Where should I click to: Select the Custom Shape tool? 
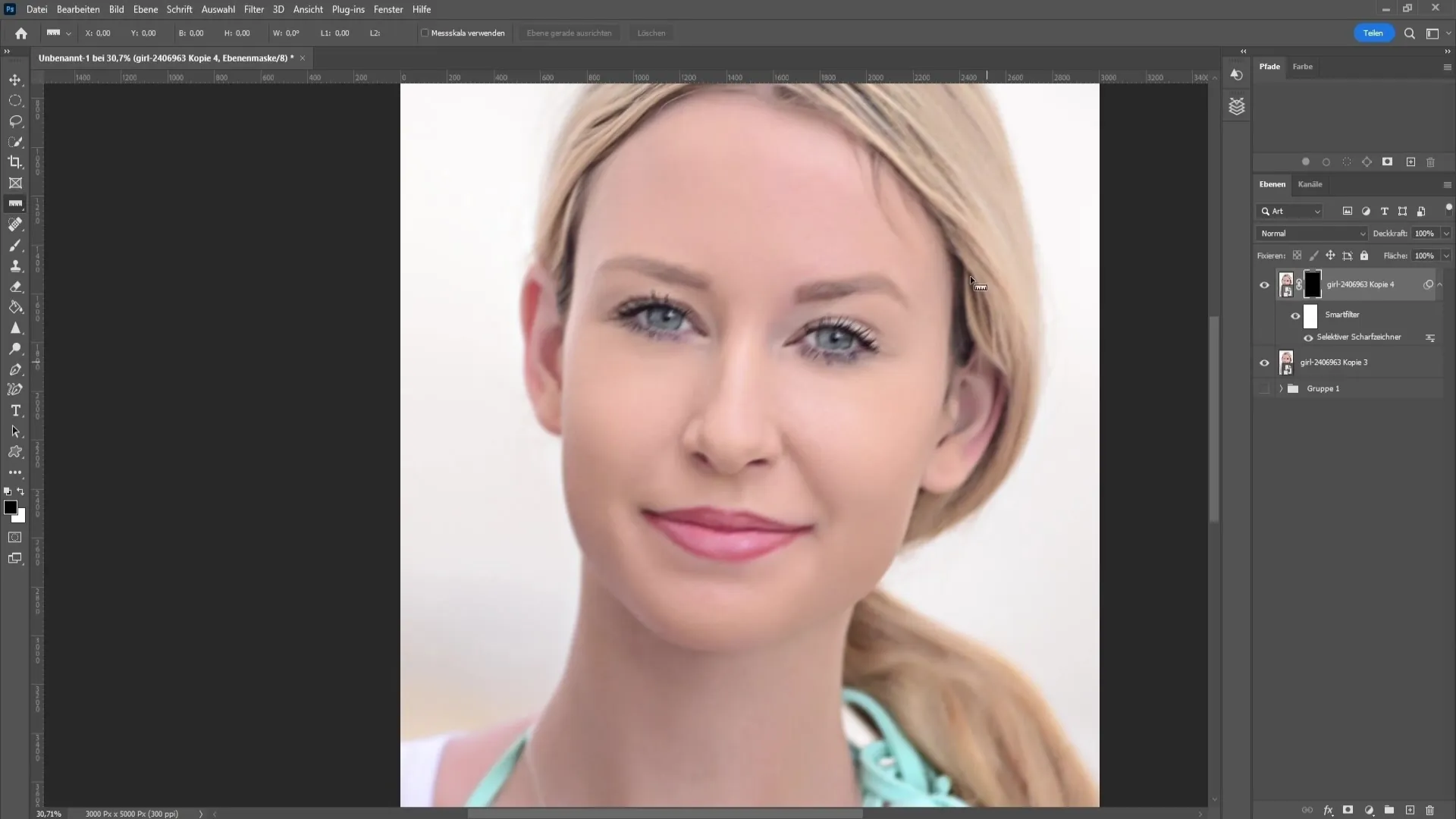coord(15,452)
